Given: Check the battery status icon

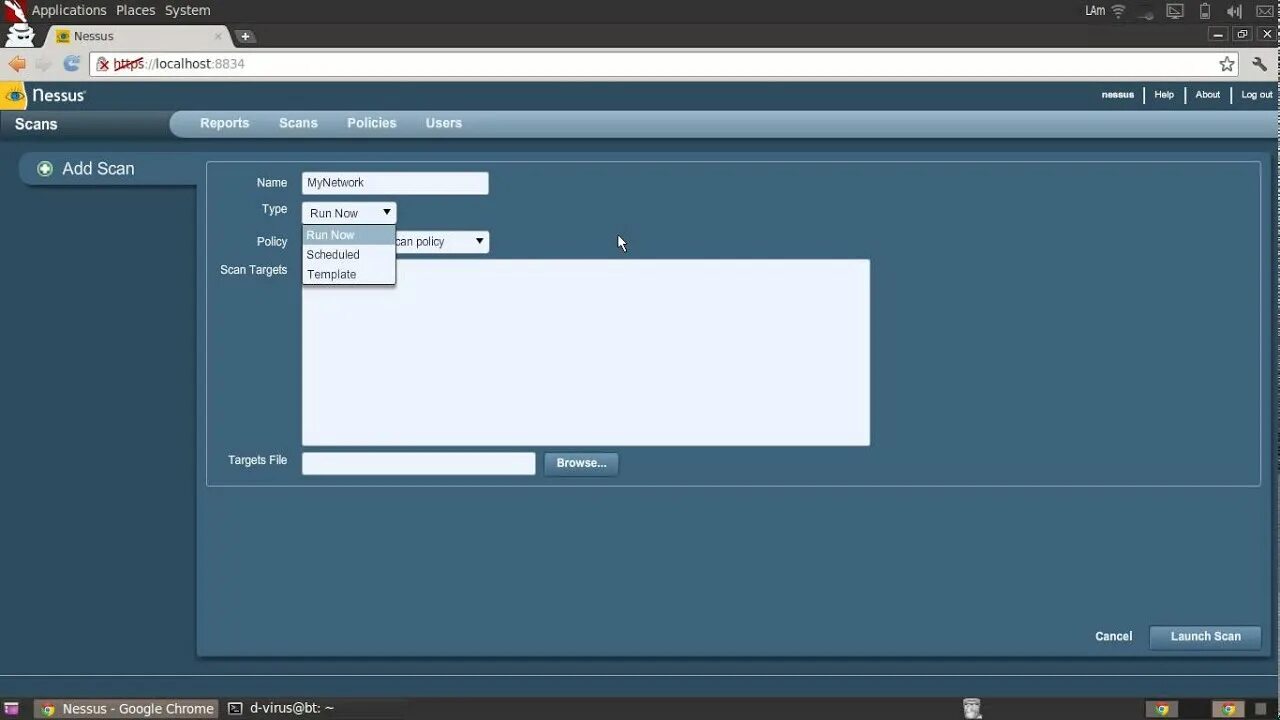Looking at the screenshot, I should [x=1205, y=11].
